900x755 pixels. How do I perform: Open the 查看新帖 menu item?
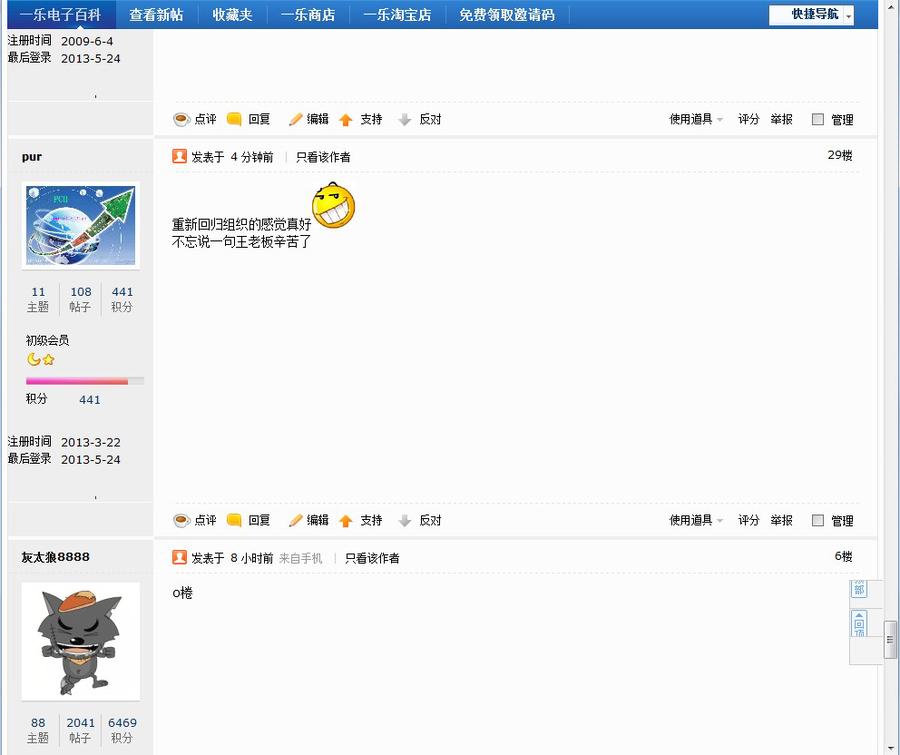[x=155, y=14]
